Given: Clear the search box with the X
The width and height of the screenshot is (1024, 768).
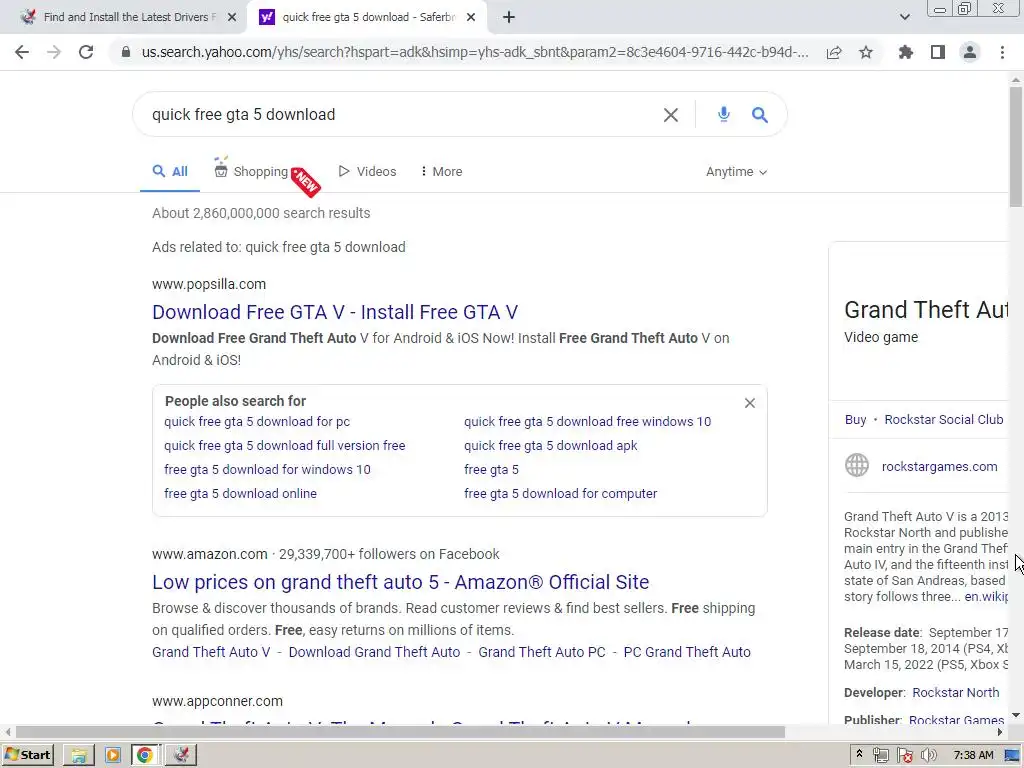Looking at the screenshot, I should pyautogui.click(x=671, y=115).
